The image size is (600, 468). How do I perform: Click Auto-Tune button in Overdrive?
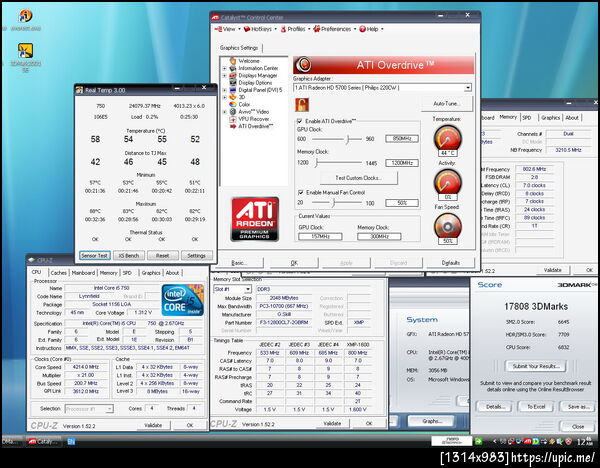pos(447,104)
